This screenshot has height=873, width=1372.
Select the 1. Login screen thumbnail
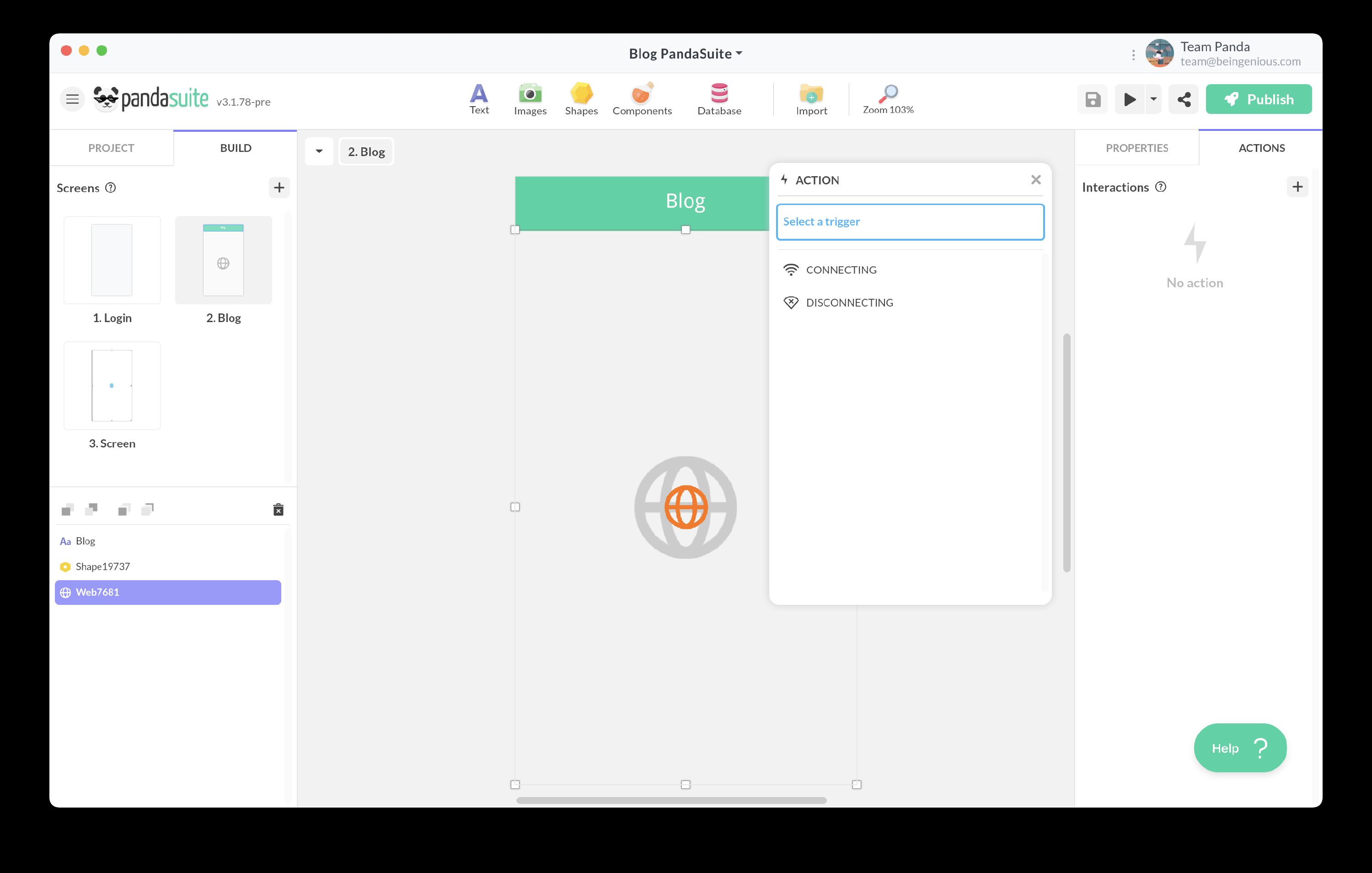[112, 260]
